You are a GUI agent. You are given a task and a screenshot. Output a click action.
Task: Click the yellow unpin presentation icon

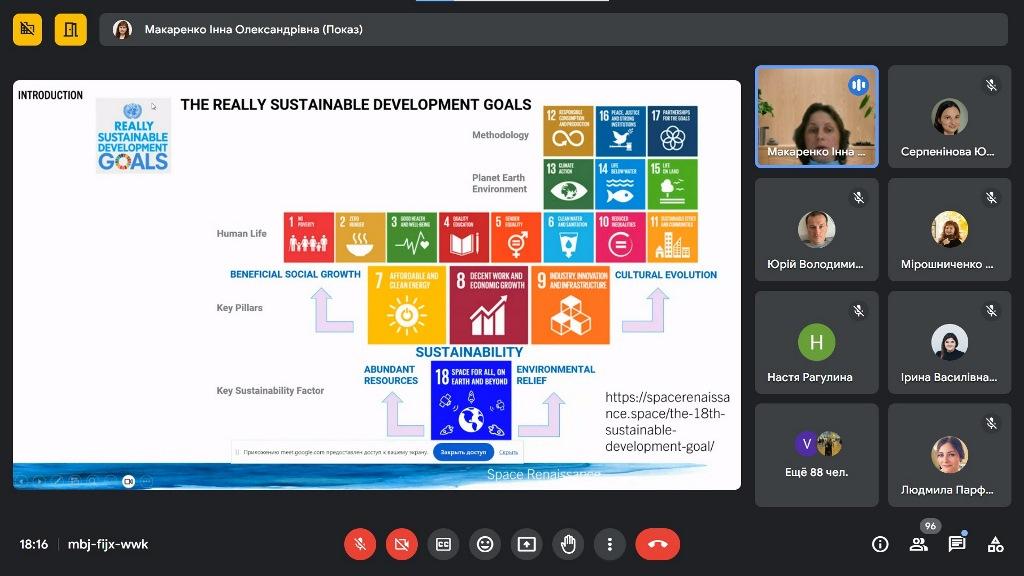point(28,29)
